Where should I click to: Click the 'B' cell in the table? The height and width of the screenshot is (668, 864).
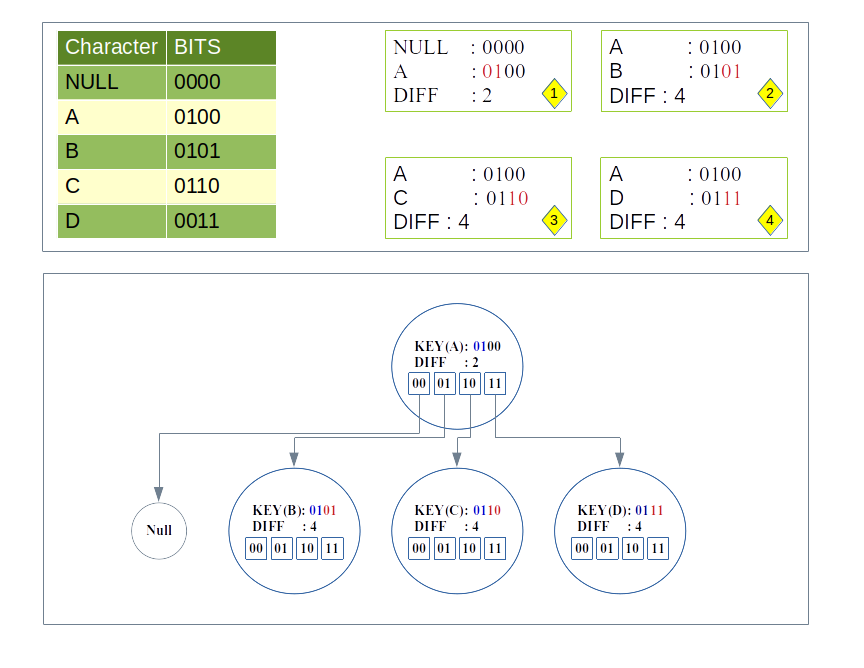click(x=112, y=152)
